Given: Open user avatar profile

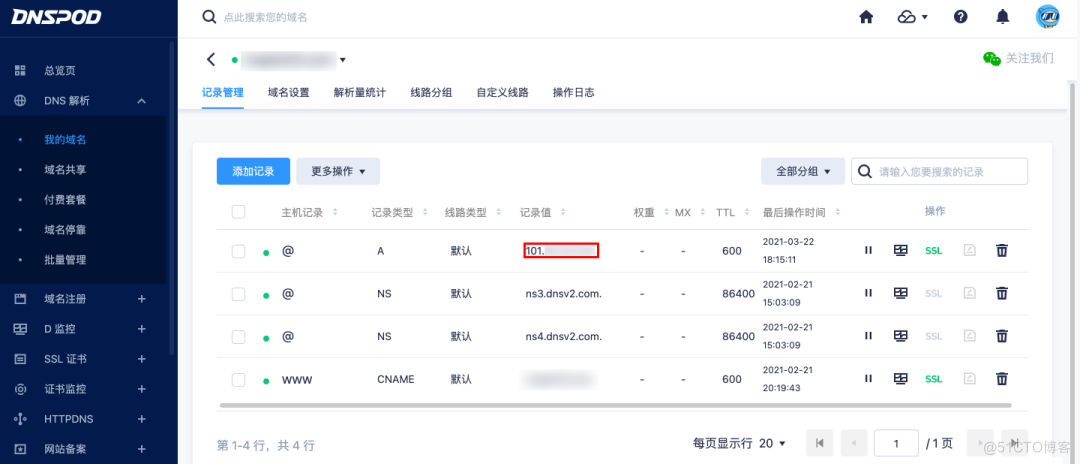Looking at the screenshot, I should click(1048, 17).
